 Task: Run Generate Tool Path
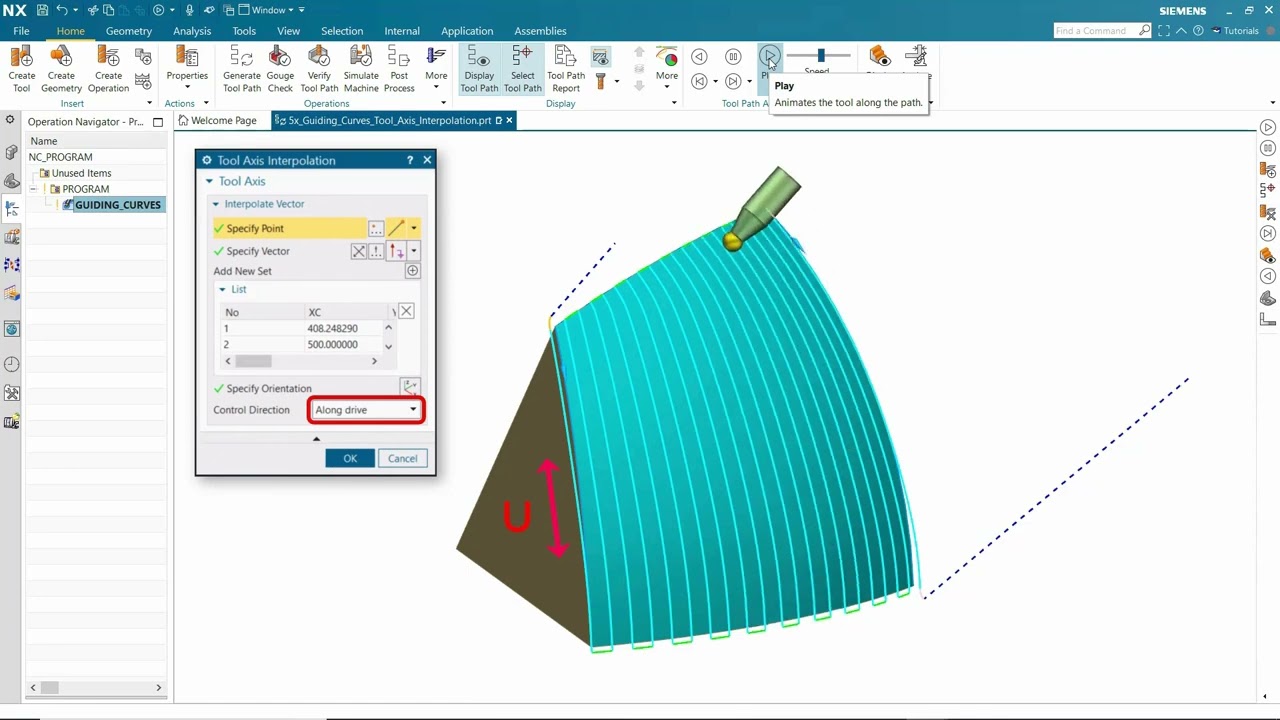(x=242, y=69)
